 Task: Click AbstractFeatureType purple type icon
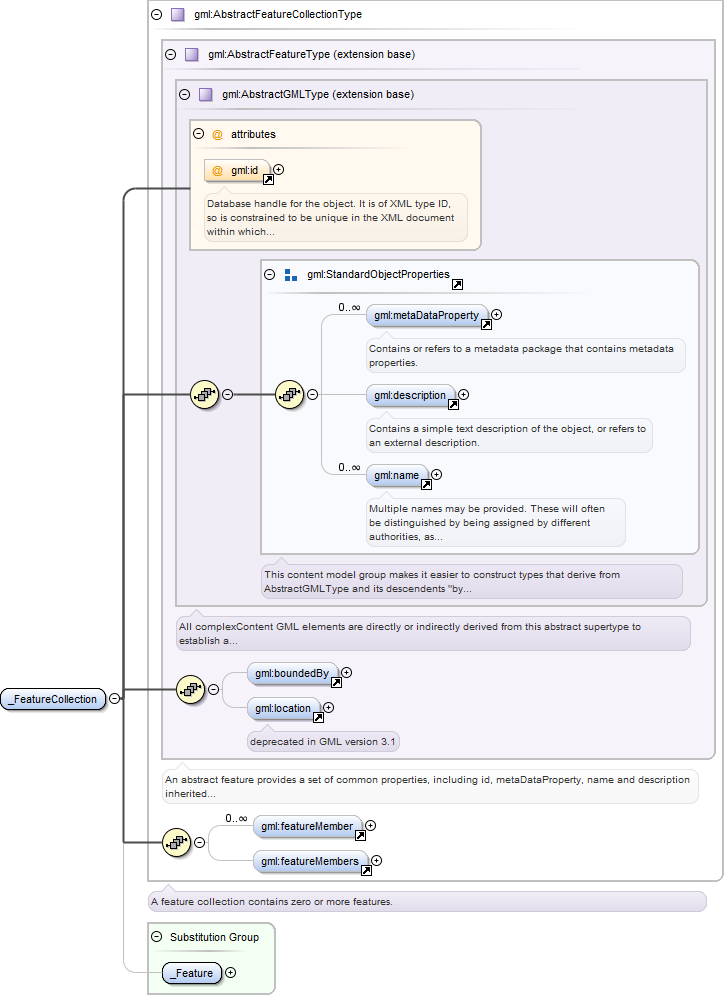click(x=192, y=54)
